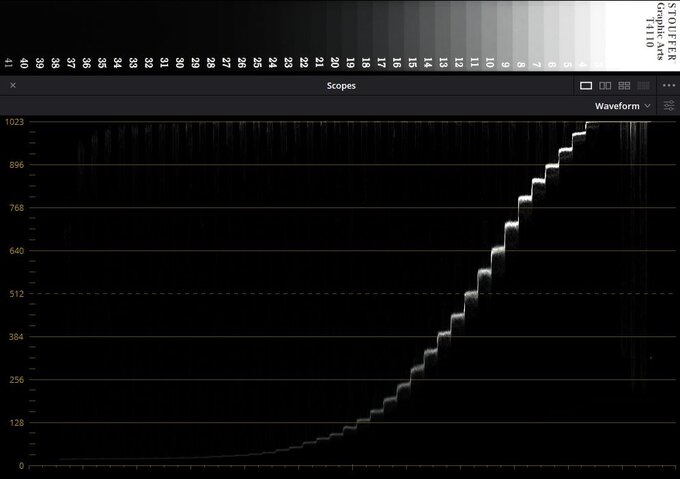Image resolution: width=680 pixels, height=479 pixels.
Task: Click the 768 scale label
Action: pos(16,208)
